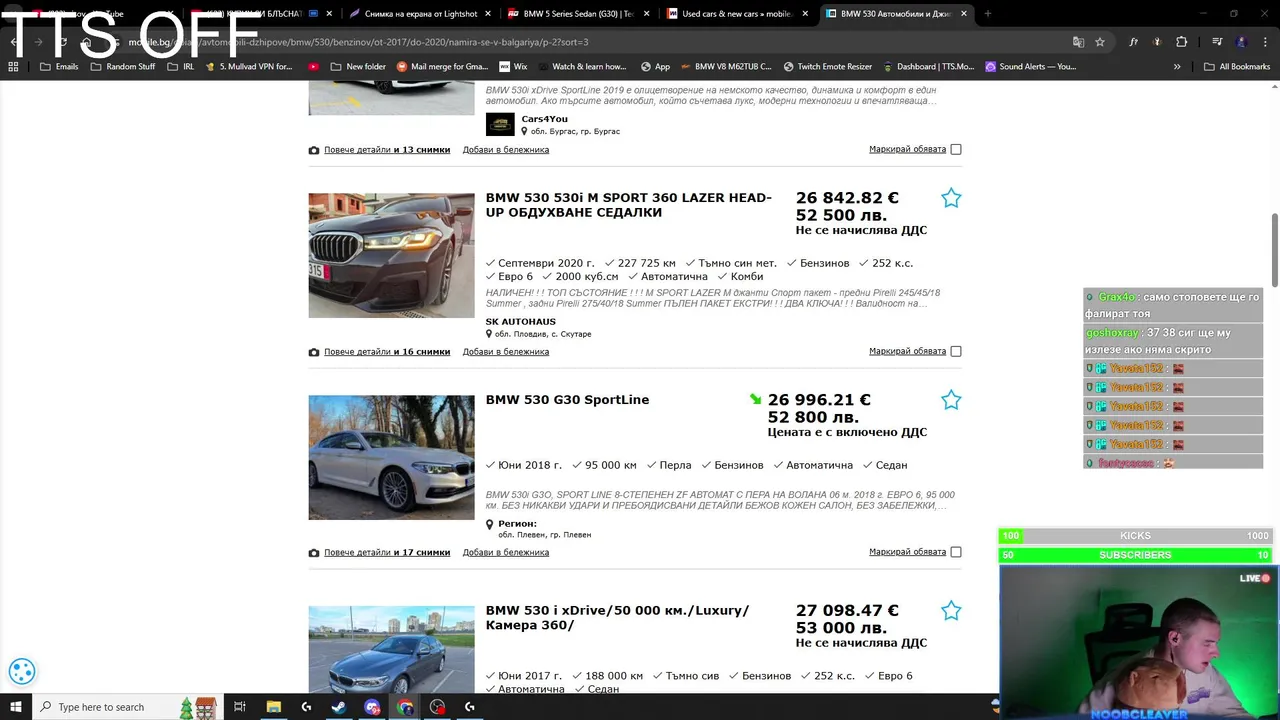Open the BMW 530 G30 SportLine title link
1280x720 pixels.
click(567, 400)
